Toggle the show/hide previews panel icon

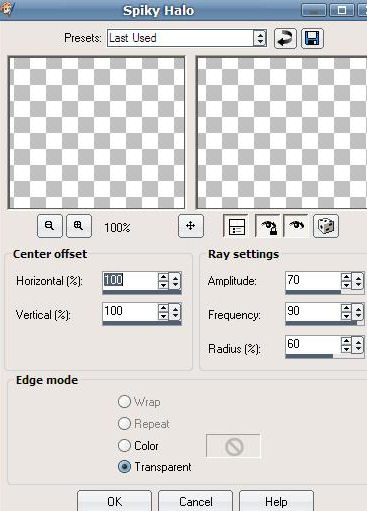236,226
